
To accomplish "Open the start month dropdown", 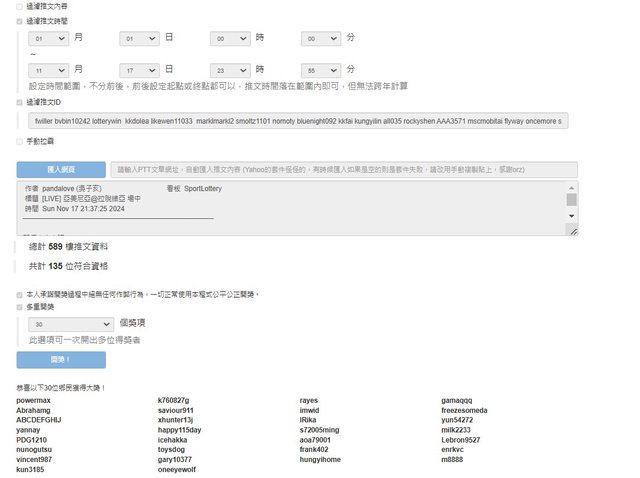I will (x=47, y=38).
